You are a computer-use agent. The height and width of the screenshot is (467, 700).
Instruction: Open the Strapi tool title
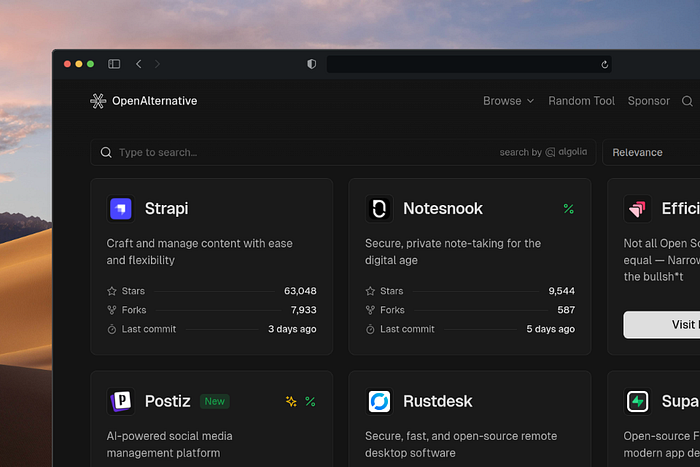(x=167, y=208)
